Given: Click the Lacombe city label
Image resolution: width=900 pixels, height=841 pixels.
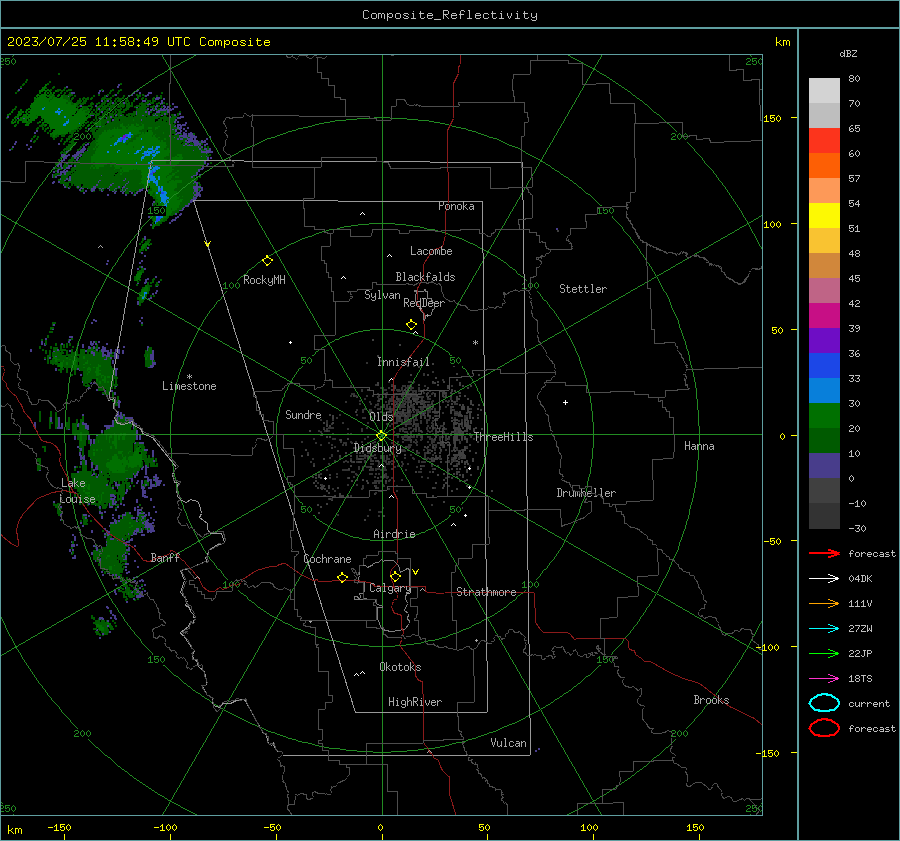Looking at the screenshot, I should point(431,251).
